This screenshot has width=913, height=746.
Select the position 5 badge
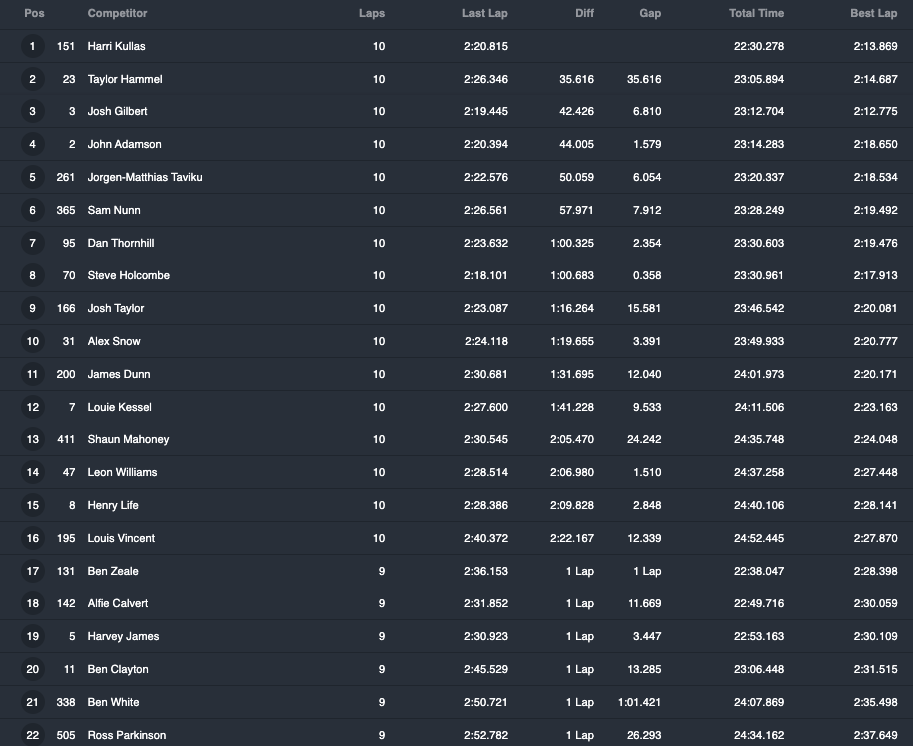click(x=33, y=177)
